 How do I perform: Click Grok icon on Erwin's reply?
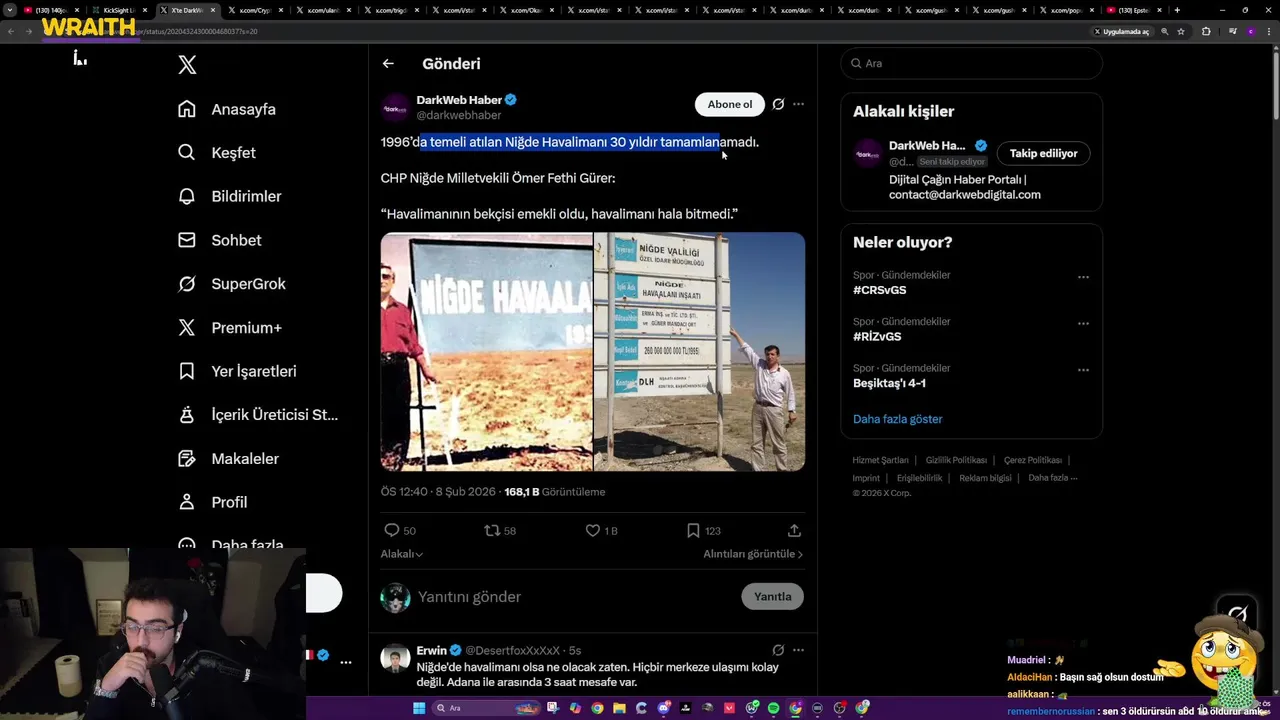pos(778,650)
